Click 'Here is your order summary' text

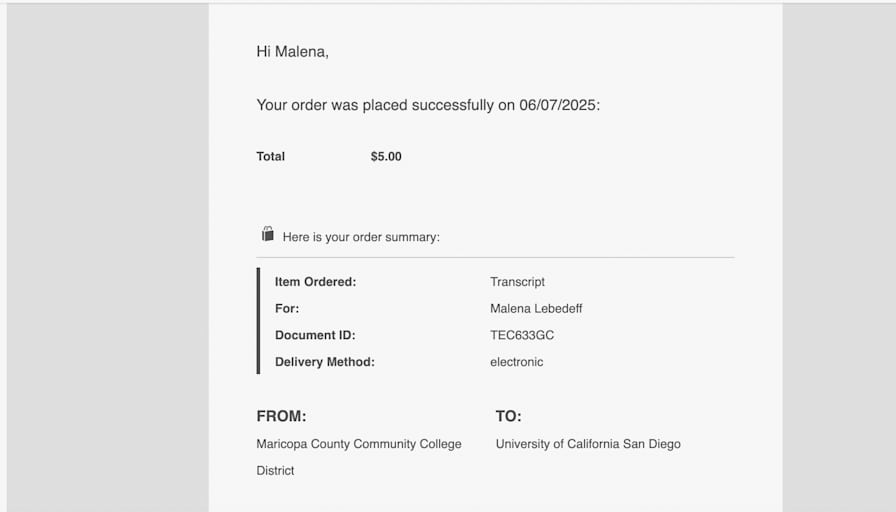(x=361, y=237)
